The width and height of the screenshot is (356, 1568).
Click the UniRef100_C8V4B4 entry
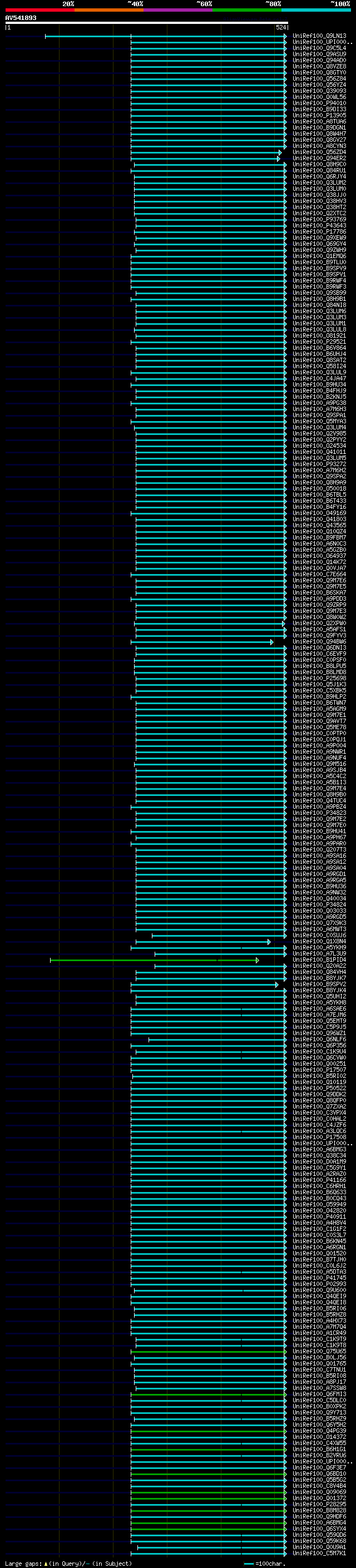(319, 1486)
